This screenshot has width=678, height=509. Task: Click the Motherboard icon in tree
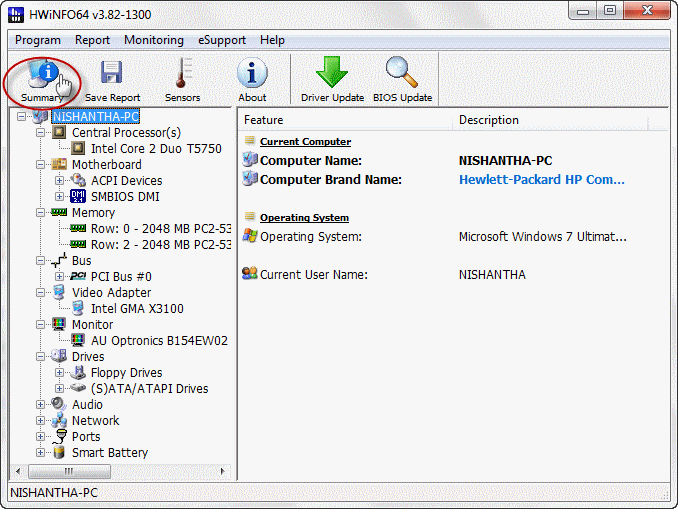pos(59,164)
